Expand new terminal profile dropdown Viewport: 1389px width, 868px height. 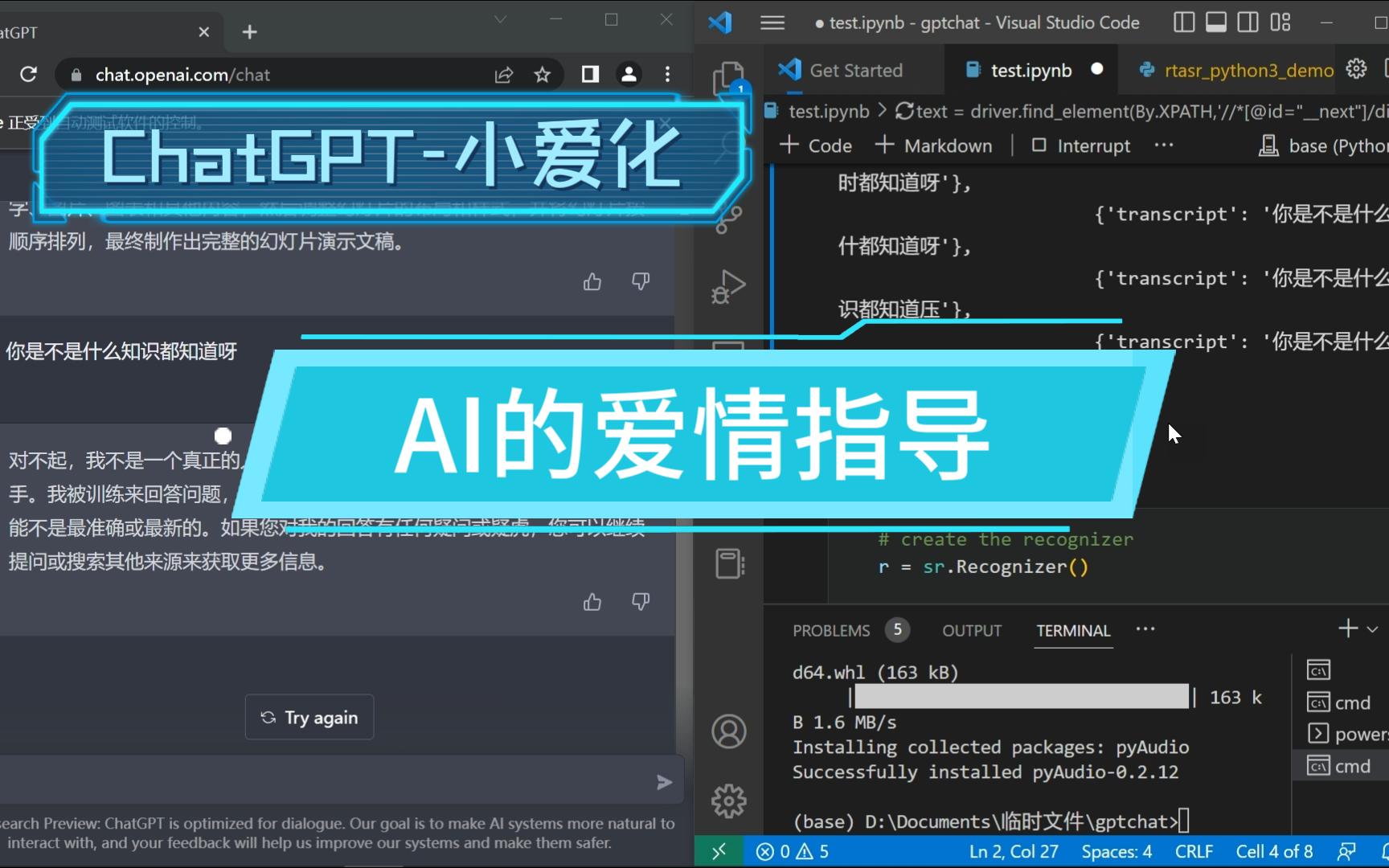pos(1372,629)
